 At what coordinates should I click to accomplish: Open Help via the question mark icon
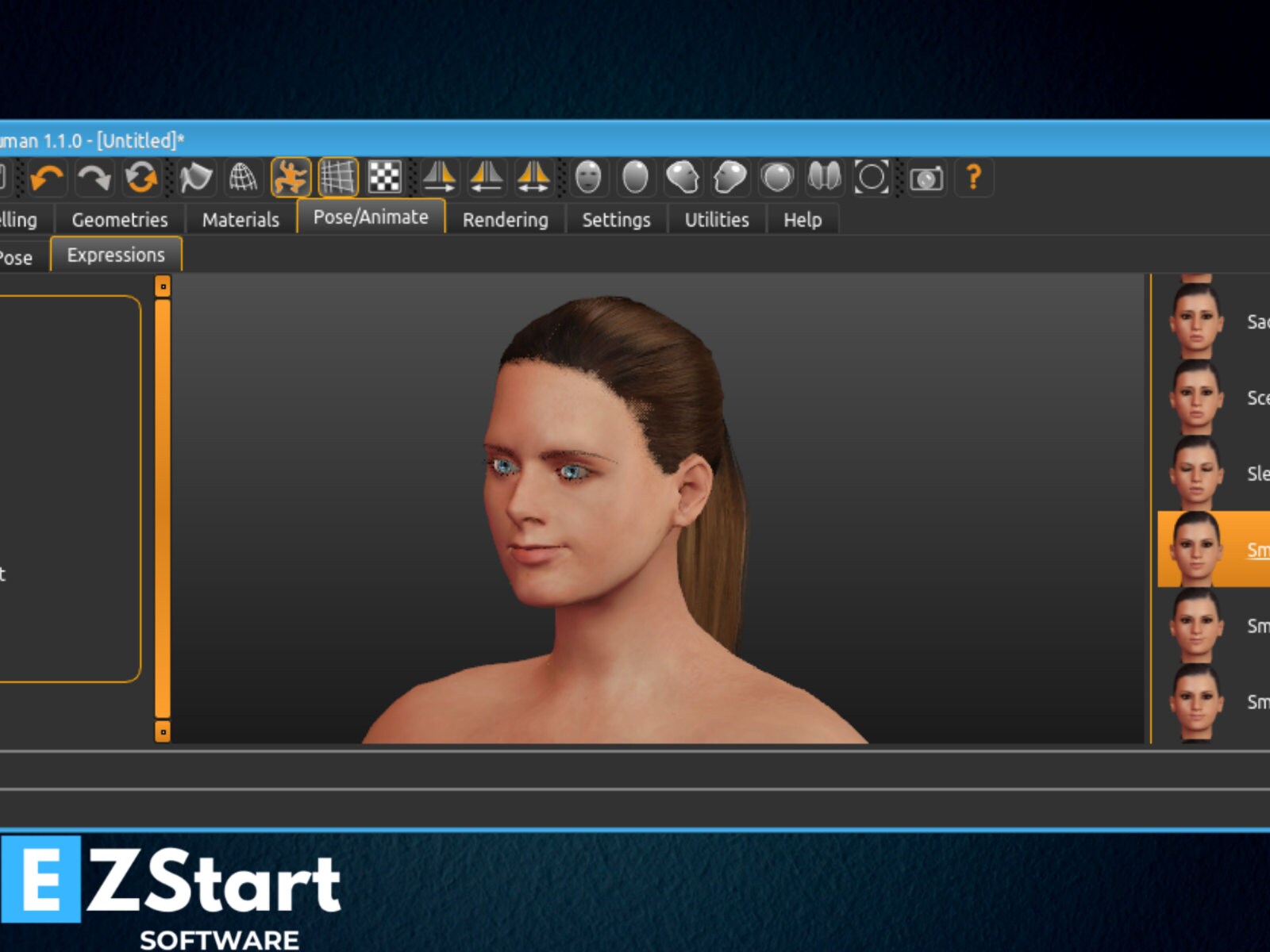972,180
